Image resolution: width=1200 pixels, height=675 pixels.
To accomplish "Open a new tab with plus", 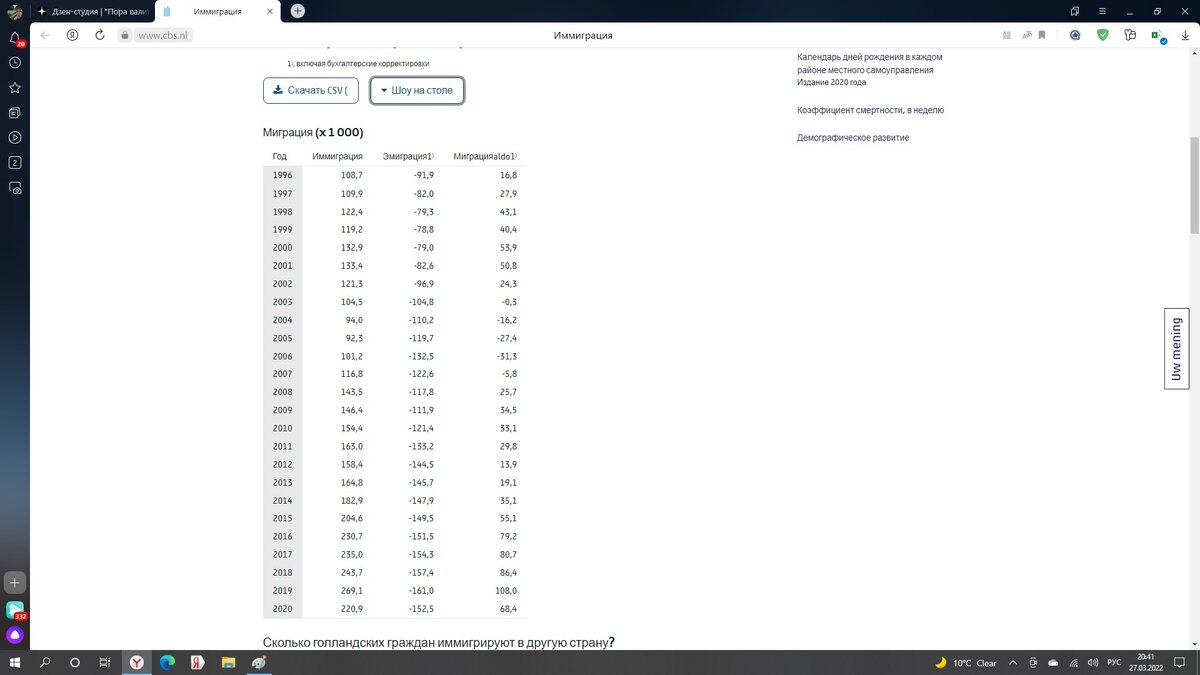I will pyautogui.click(x=298, y=10).
